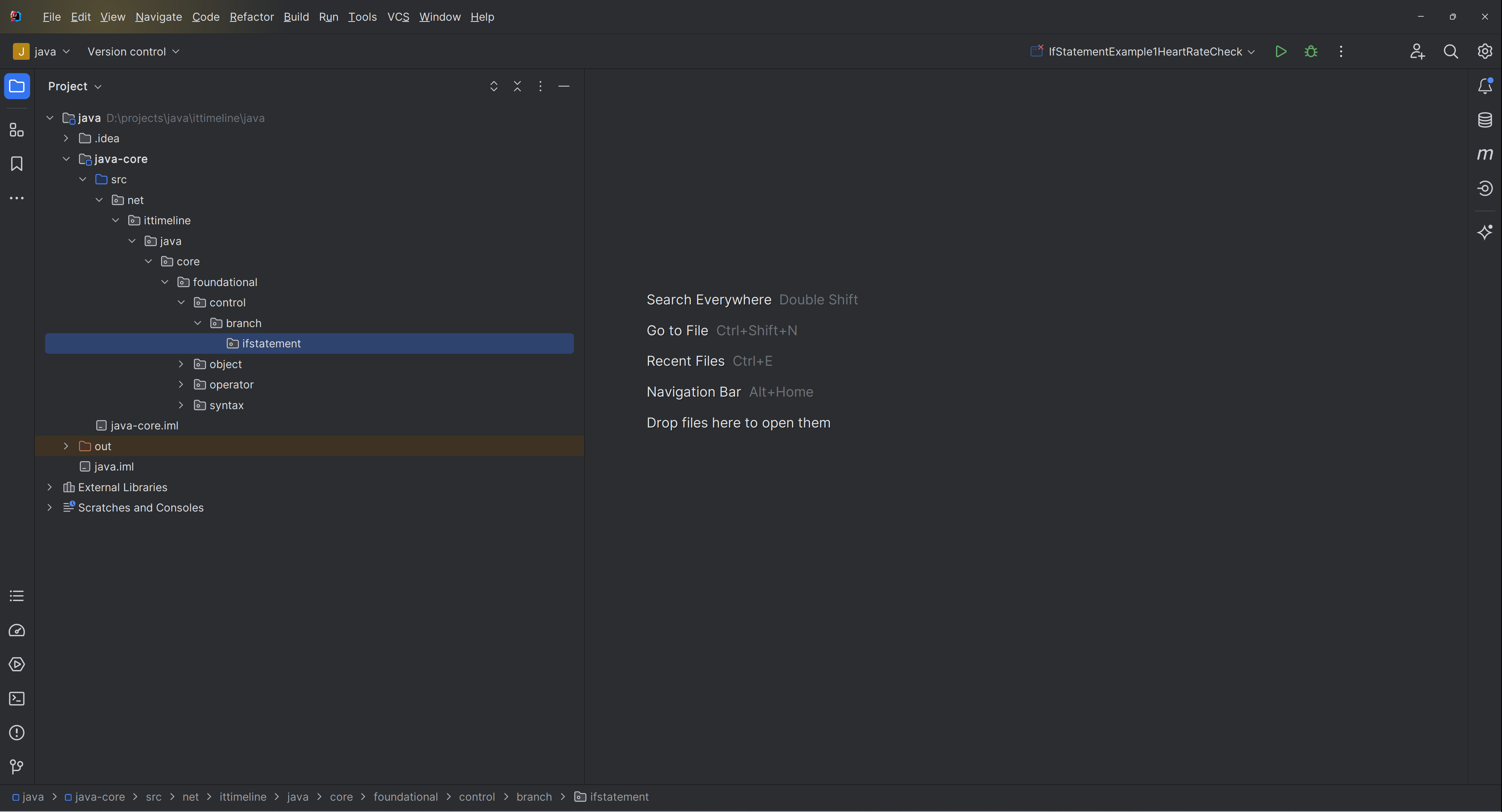1502x812 pixels.
Task: Debug the current run configuration
Action: point(1311,52)
